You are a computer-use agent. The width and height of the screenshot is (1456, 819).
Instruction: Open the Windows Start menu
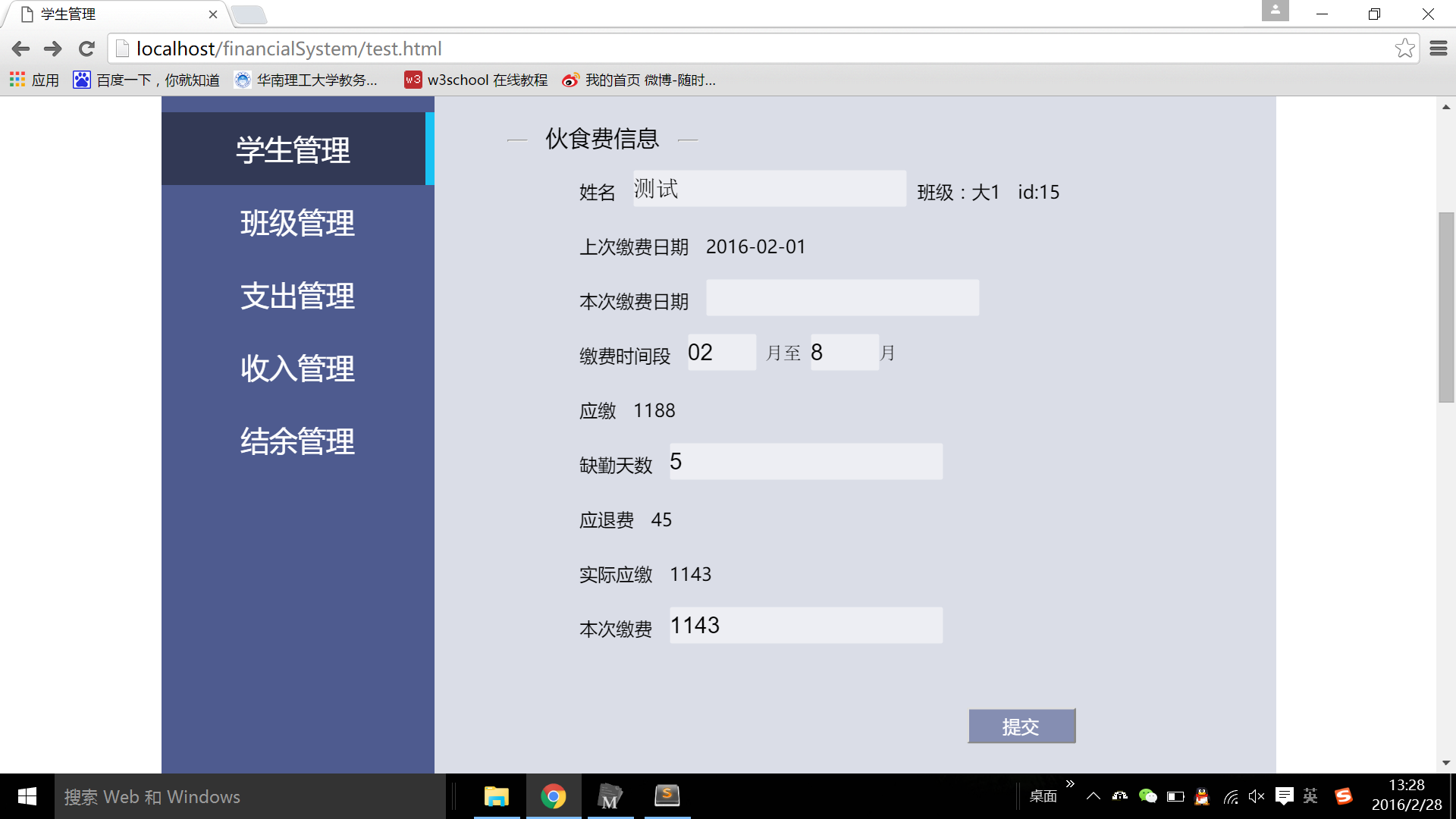(27, 796)
